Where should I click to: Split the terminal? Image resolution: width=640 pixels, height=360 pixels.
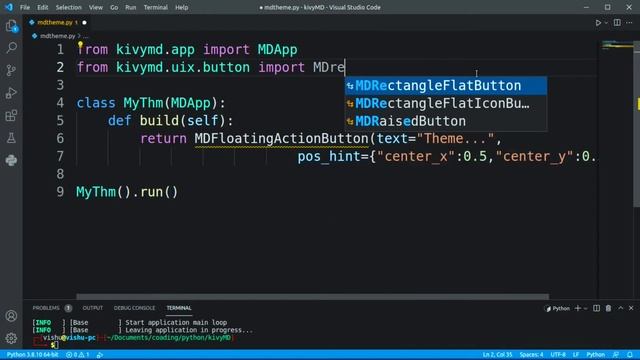click(x=596, y=309)
